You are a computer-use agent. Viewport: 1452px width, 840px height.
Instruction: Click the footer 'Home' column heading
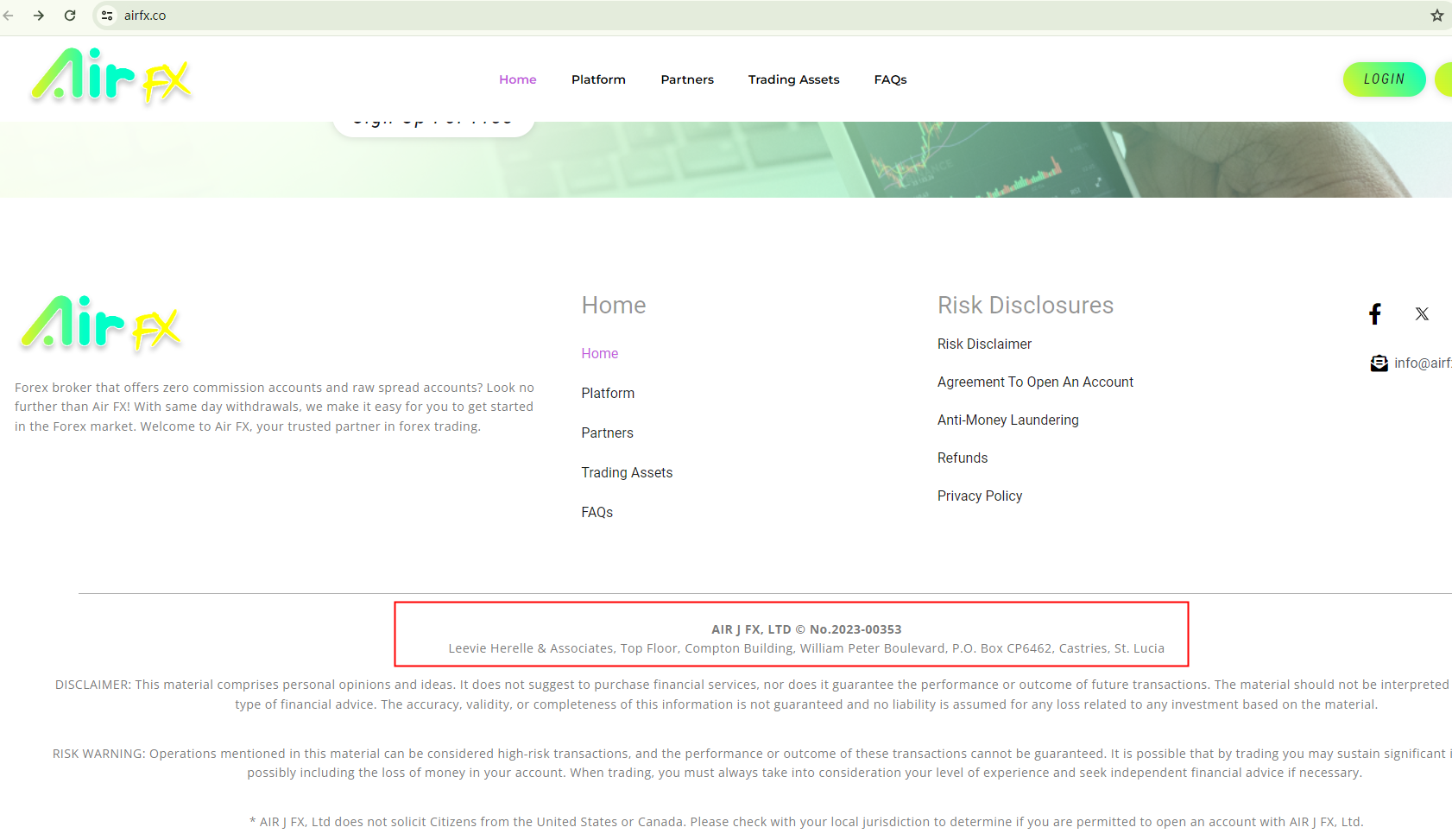614,305
